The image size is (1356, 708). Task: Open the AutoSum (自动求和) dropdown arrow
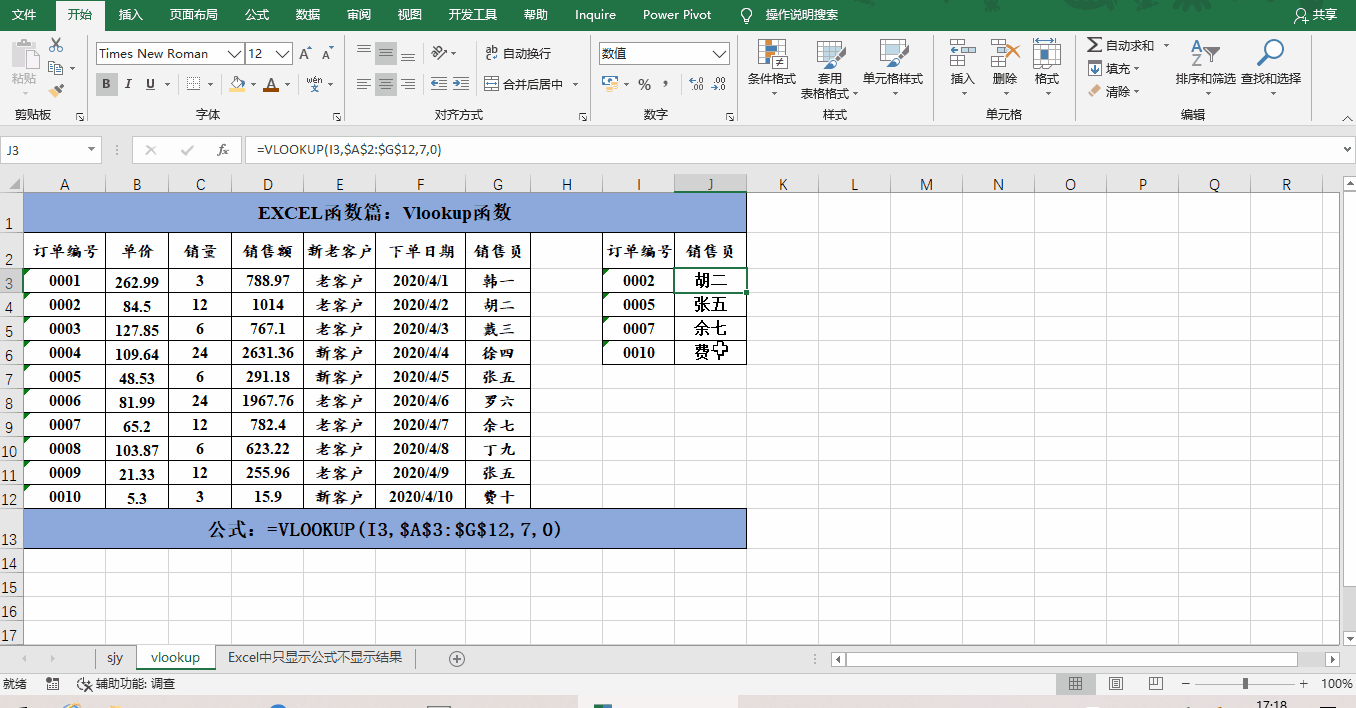point(1164,46)
